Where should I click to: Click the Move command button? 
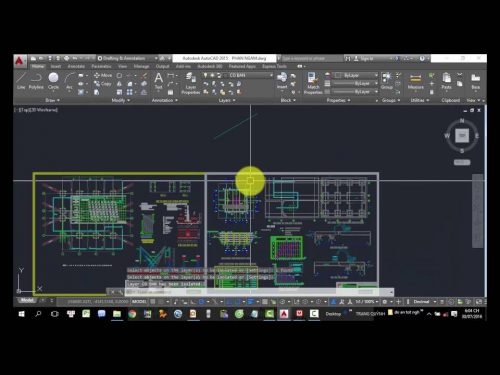click(x=103, y=76)
